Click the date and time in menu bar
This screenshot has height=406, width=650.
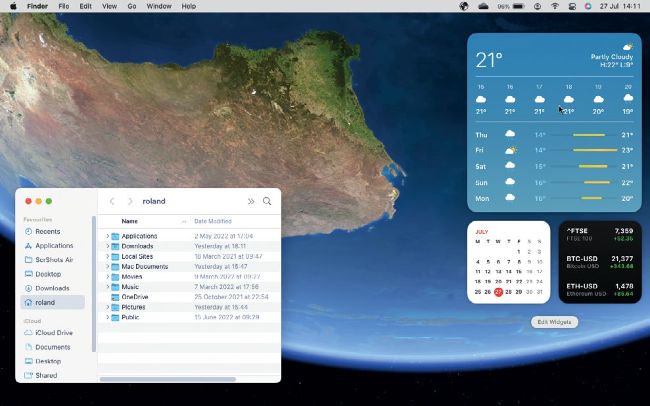click(621, 6)
